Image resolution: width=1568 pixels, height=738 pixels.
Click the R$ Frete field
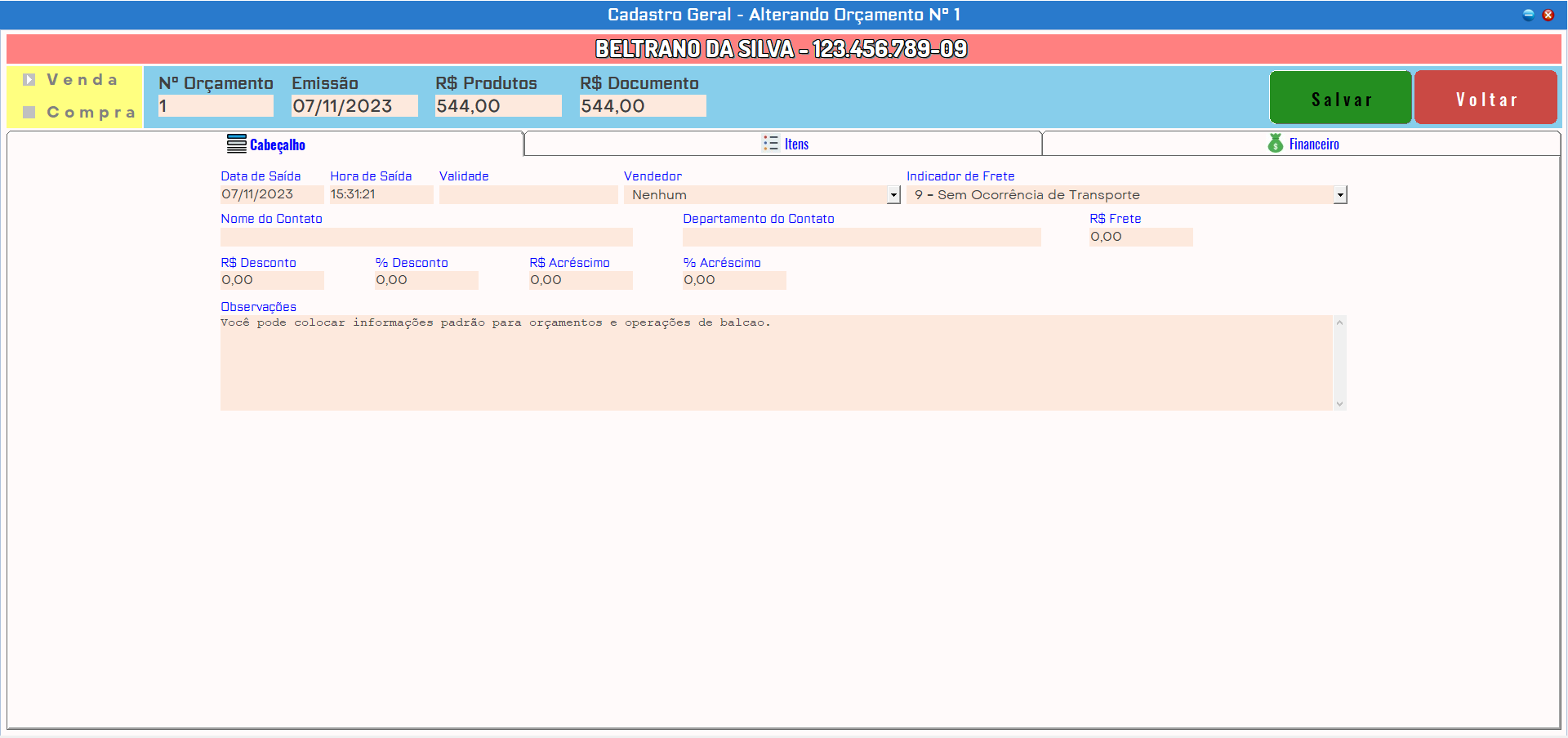click(x=1141, y=237)
